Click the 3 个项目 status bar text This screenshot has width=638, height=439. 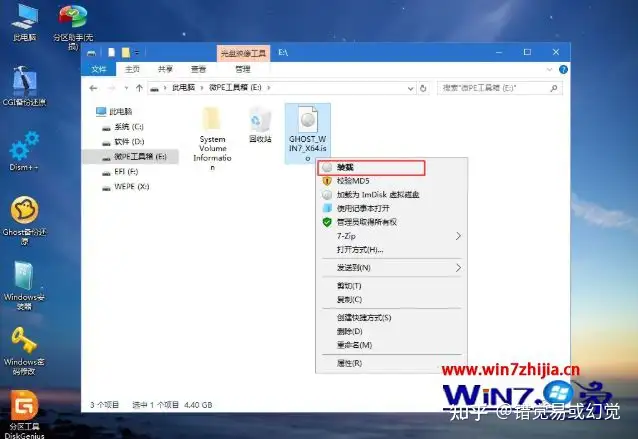[105, 405]
